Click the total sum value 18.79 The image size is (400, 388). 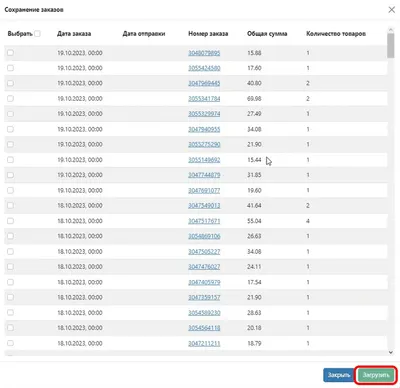254,343
